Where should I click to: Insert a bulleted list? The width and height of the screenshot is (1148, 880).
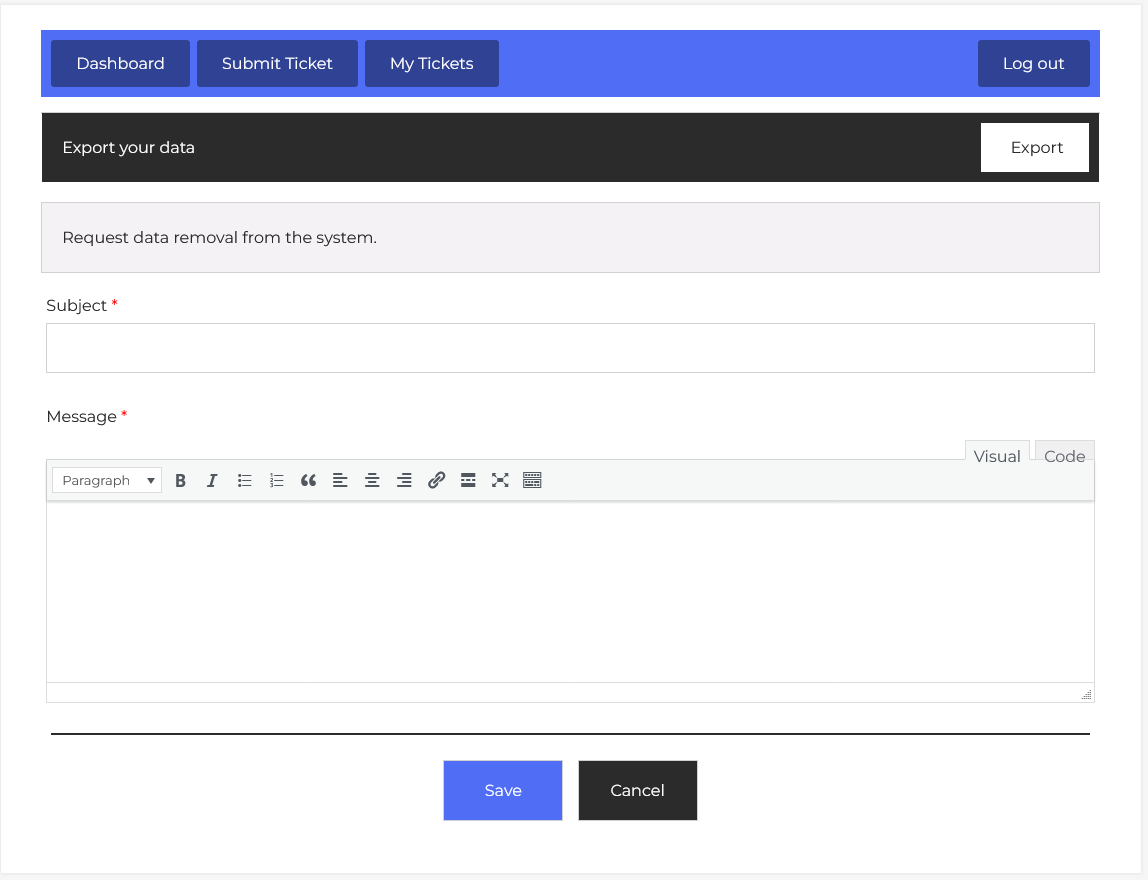pyautogui.click(x=244, y=481)
